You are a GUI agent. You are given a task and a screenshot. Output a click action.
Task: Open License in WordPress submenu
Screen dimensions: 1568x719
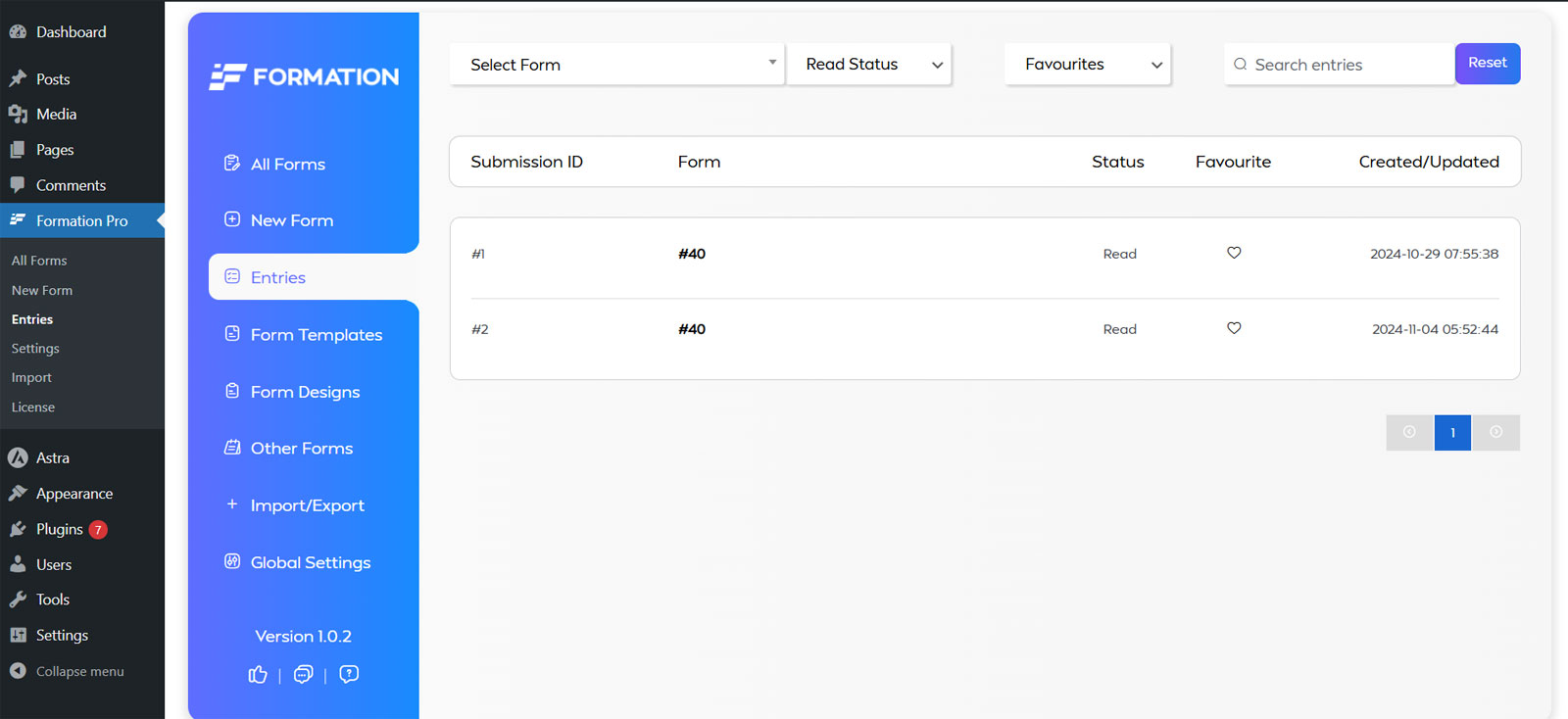coord(33,407)
